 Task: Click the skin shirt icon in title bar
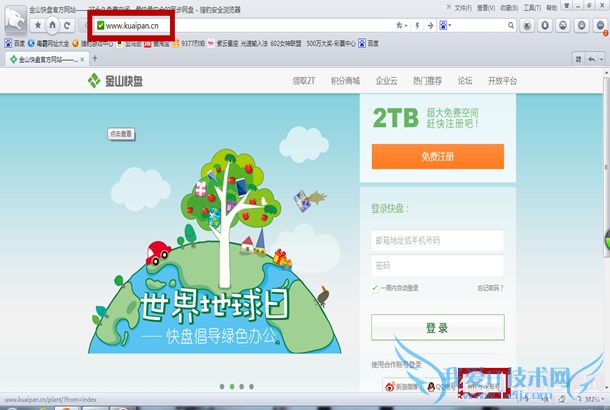tap(566, 6)
